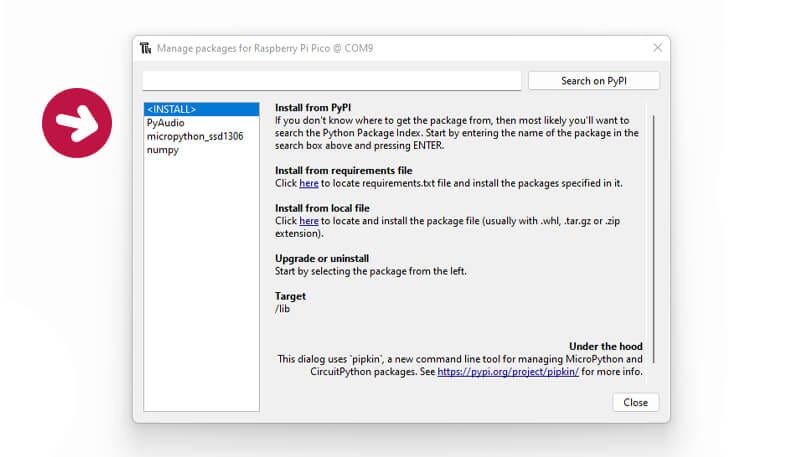Close the Manage packages dialog with X

658,47
